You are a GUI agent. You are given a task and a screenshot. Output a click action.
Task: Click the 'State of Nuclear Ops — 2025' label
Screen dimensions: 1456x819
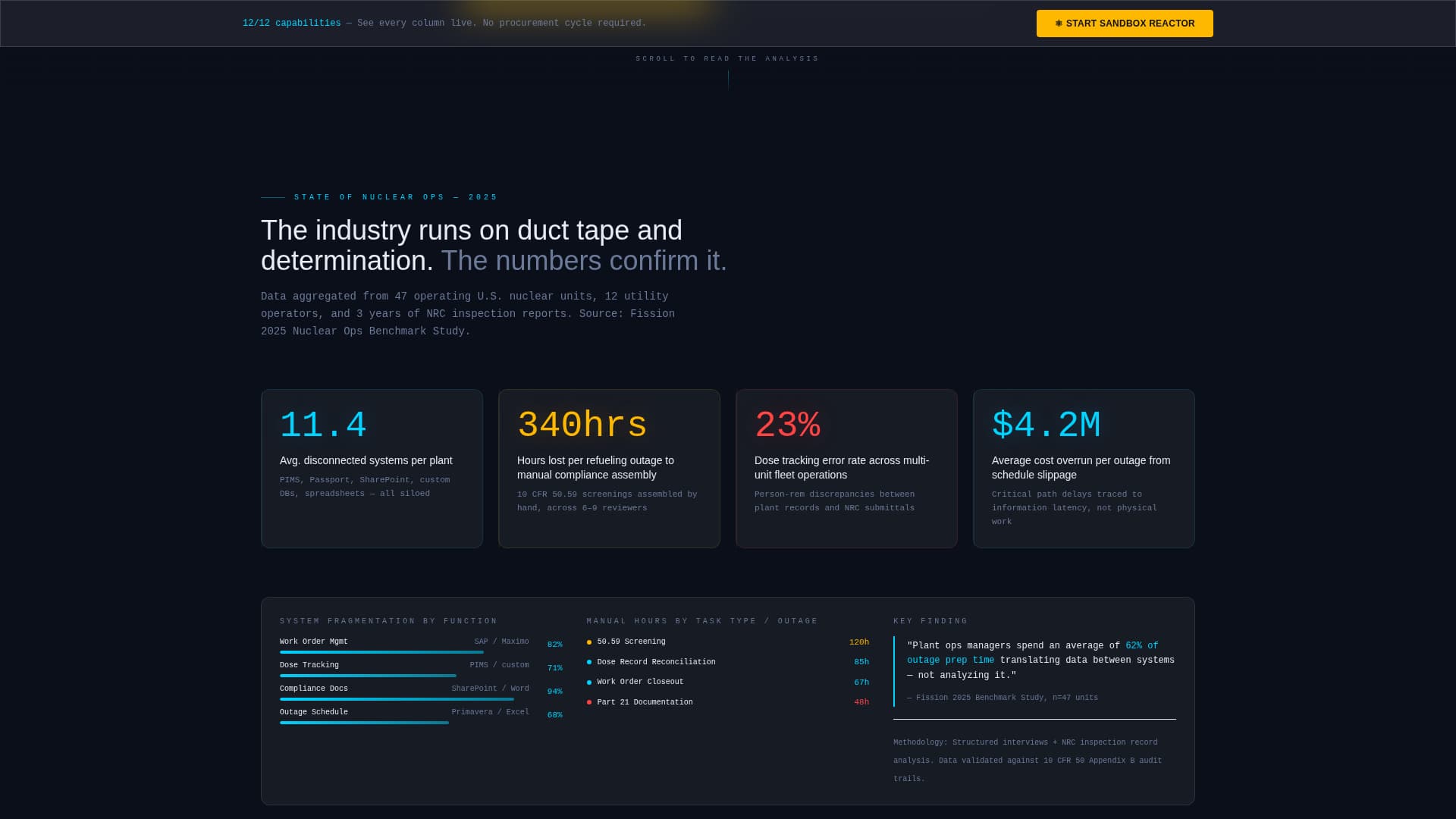396,197
